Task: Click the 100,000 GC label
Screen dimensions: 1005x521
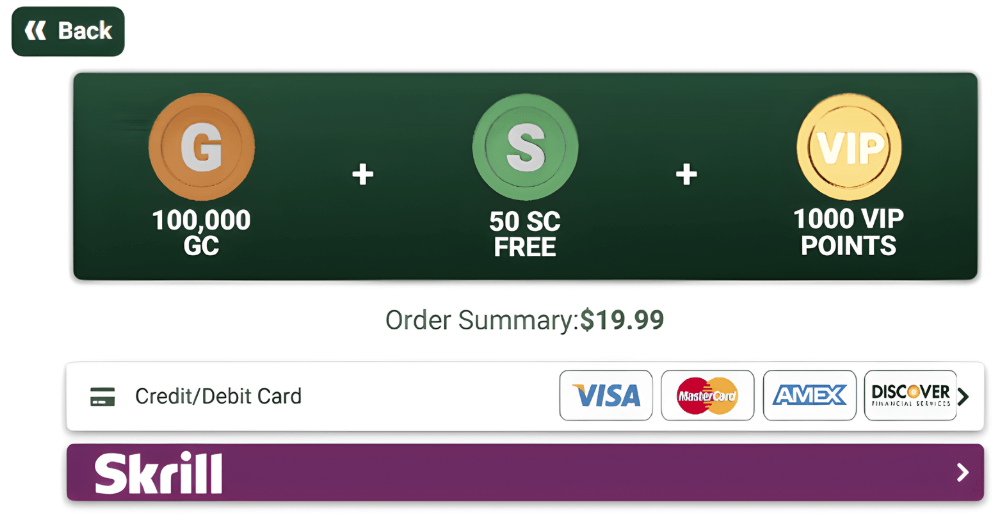Action: tap(201, 233)
